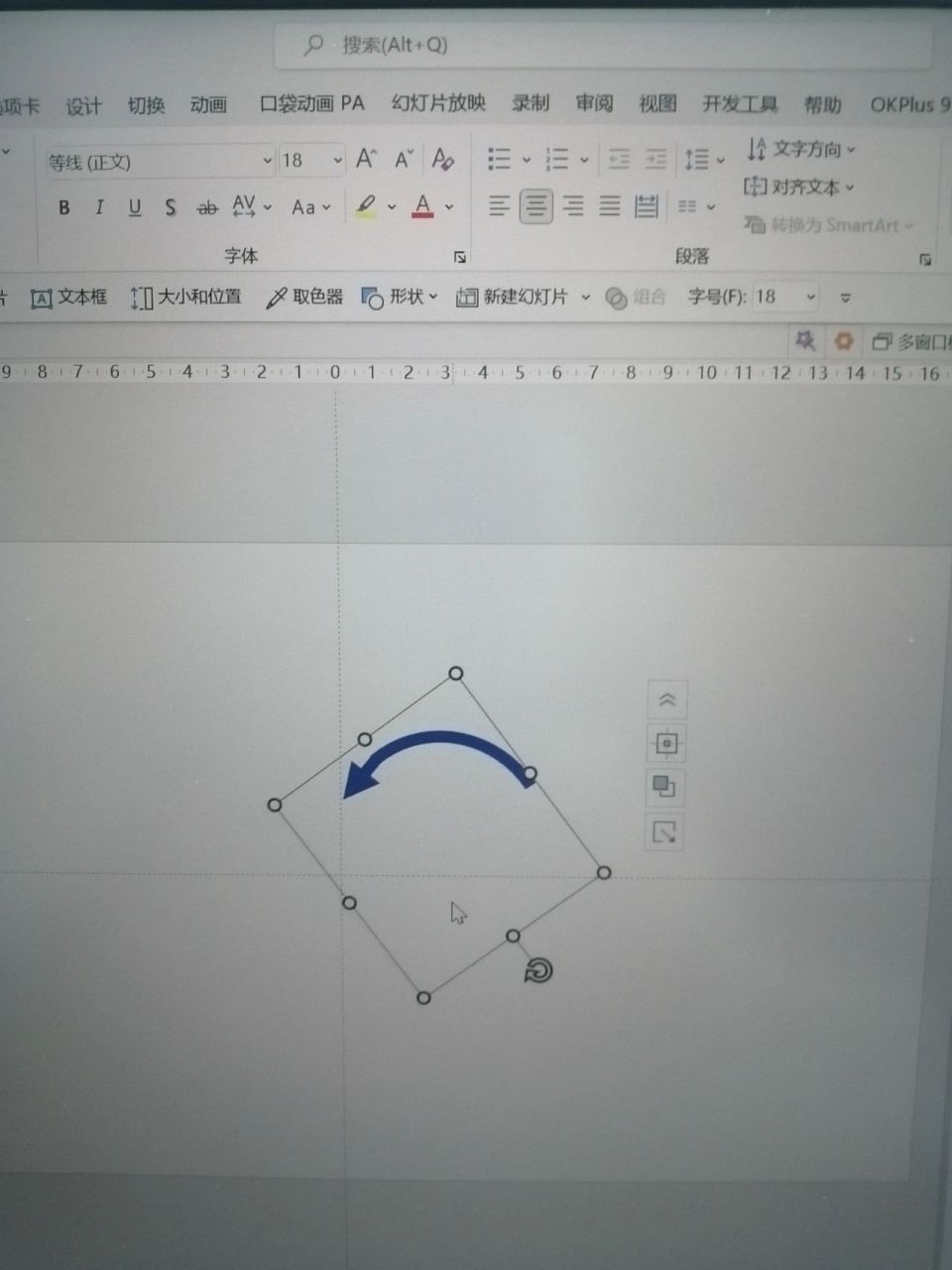Toggle Italic text style
The image size is (952, 1270).
tap(99, 207)
